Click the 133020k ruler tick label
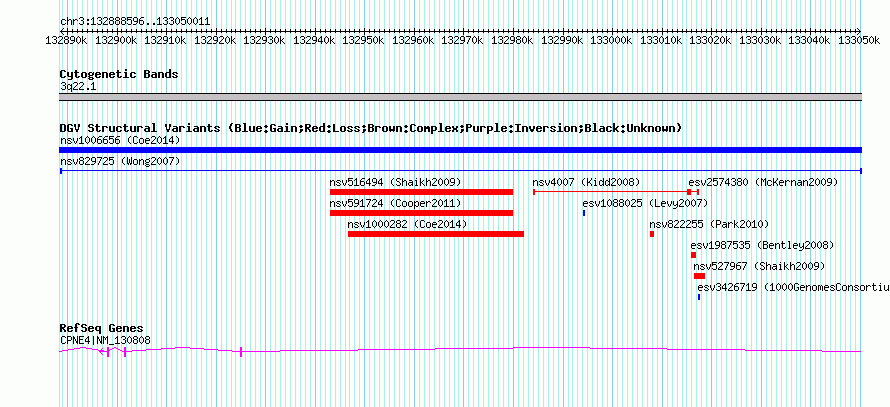The image size is (890, 407). point(711,40)
